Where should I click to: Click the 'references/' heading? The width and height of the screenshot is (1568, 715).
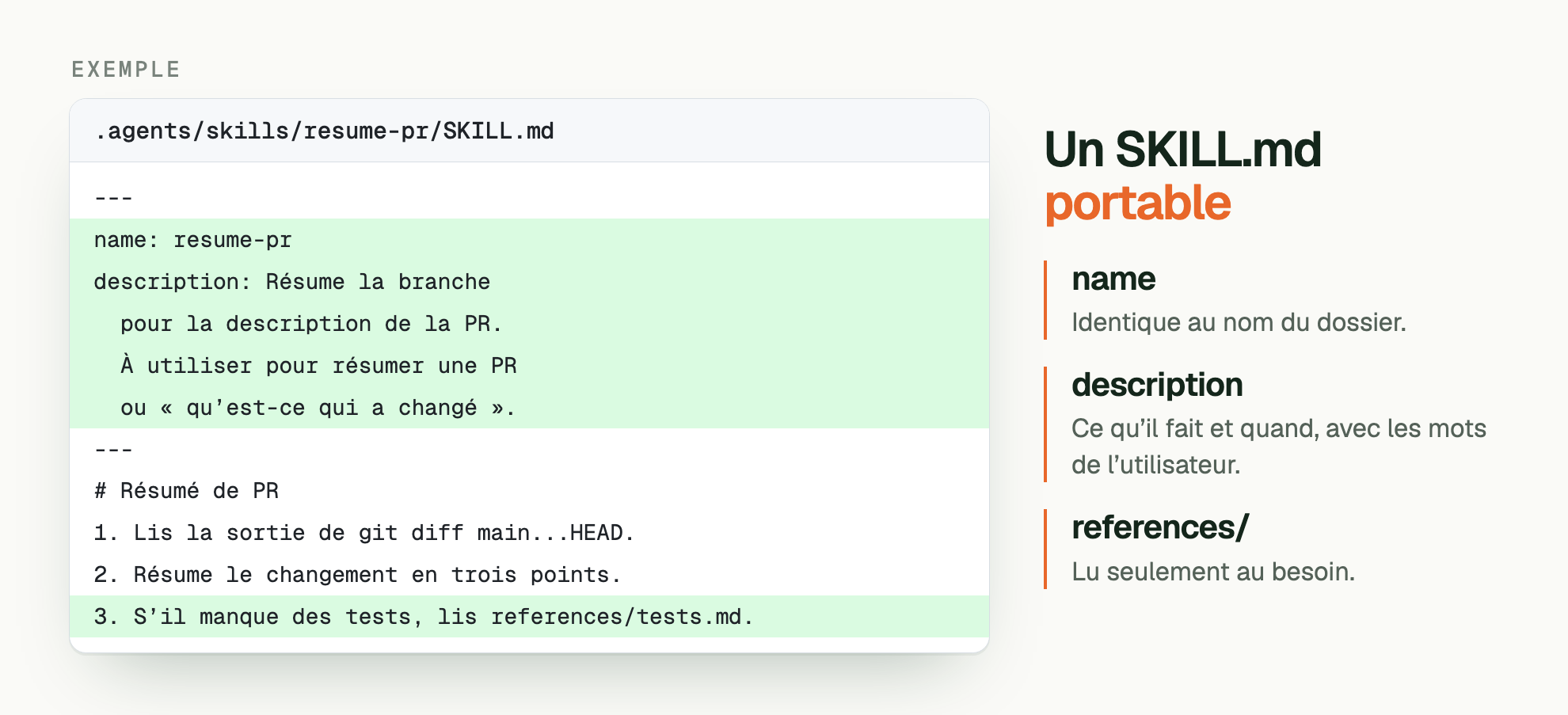point(1160,527)
